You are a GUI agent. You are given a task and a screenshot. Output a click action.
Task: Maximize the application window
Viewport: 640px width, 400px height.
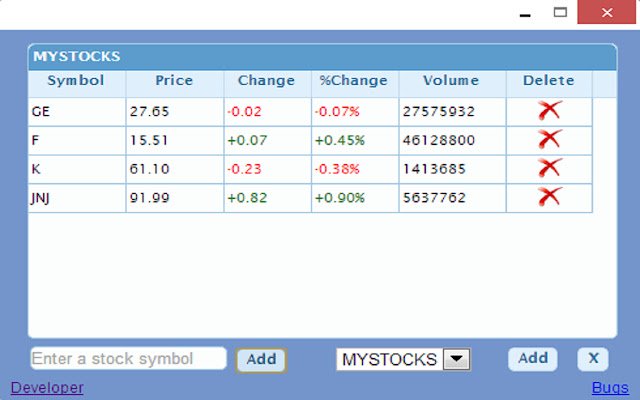pos(560,13)
